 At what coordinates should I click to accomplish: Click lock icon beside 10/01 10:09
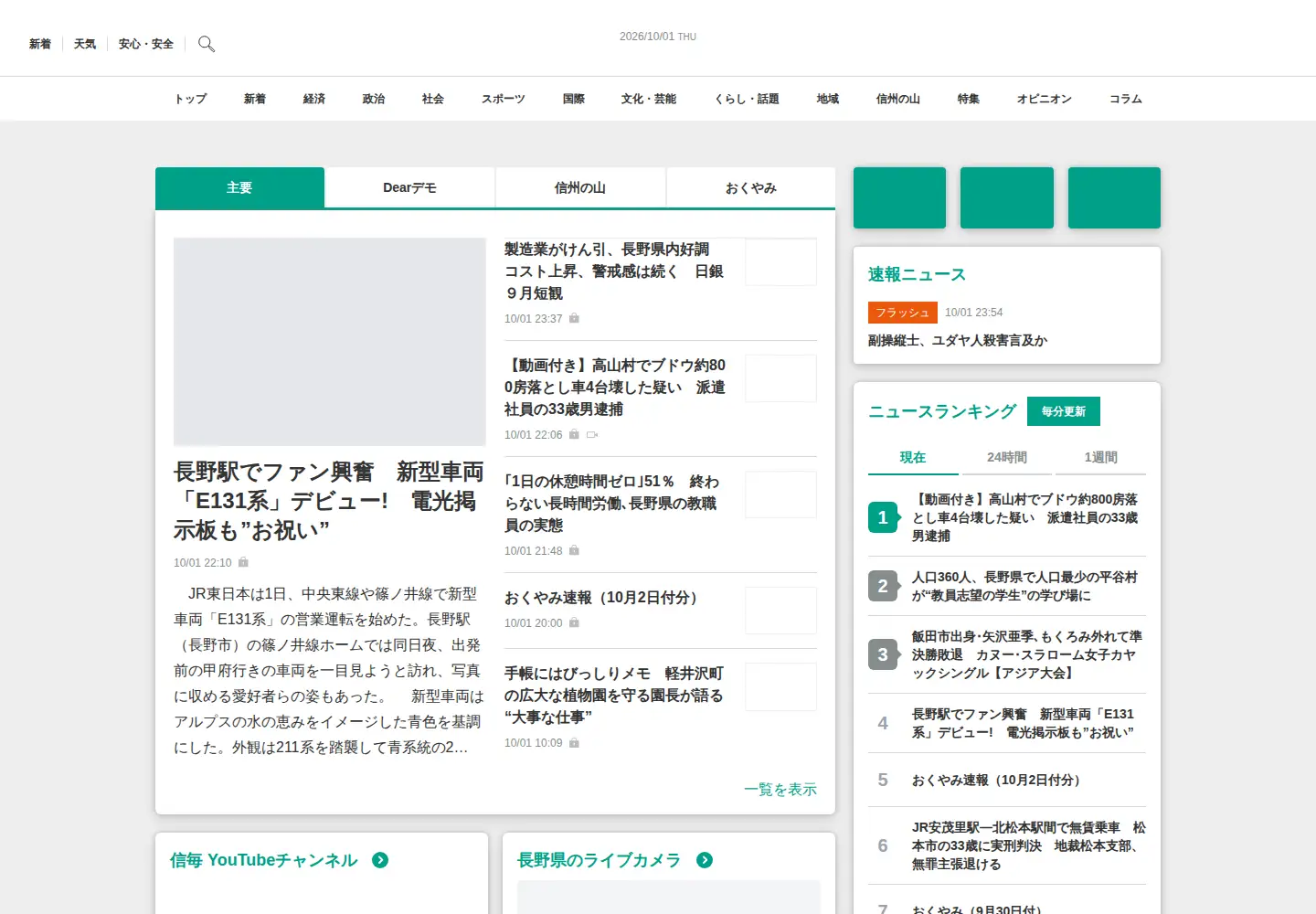point(574,743)
